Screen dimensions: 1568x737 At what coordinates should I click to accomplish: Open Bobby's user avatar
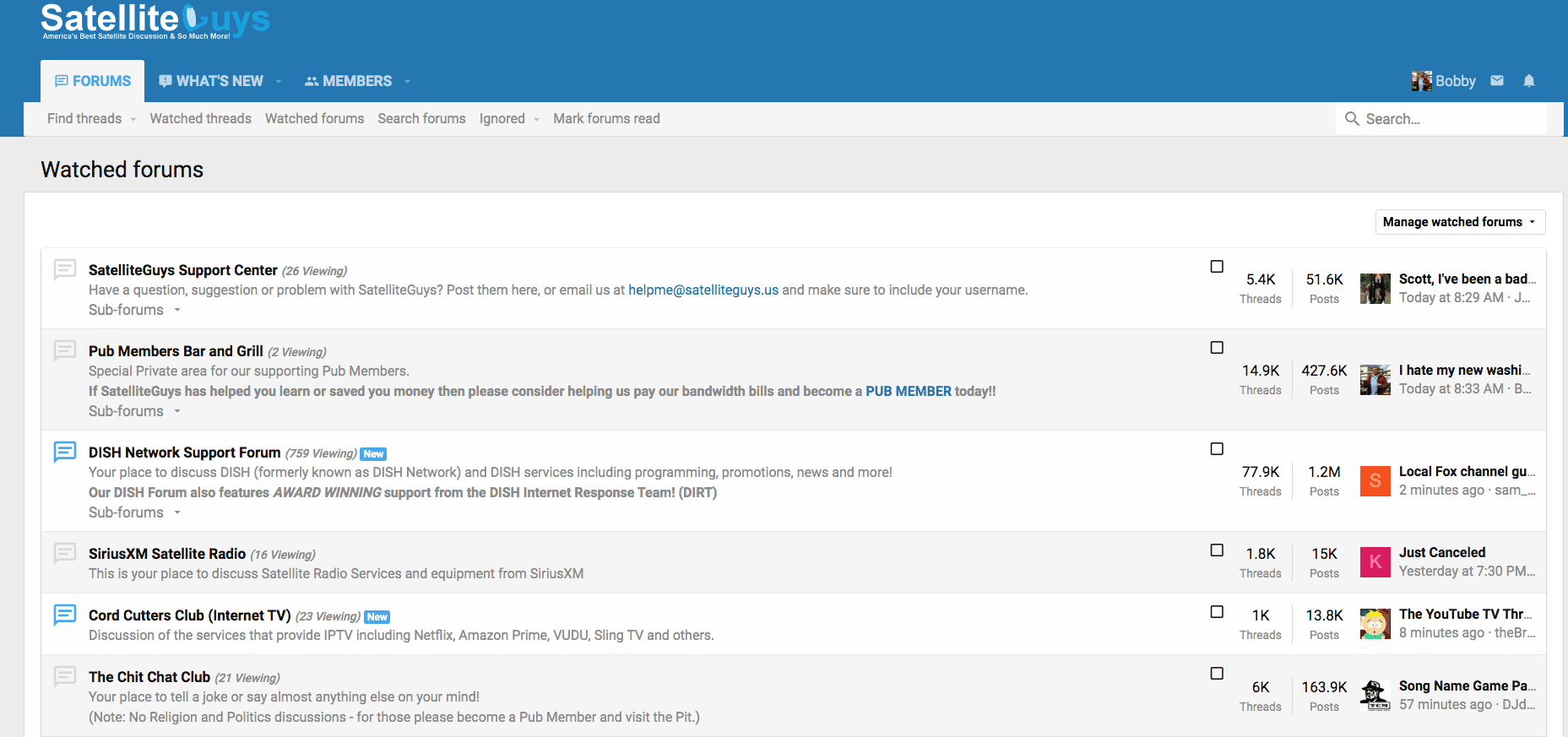pyautogui.click(x=1422, y=81)
